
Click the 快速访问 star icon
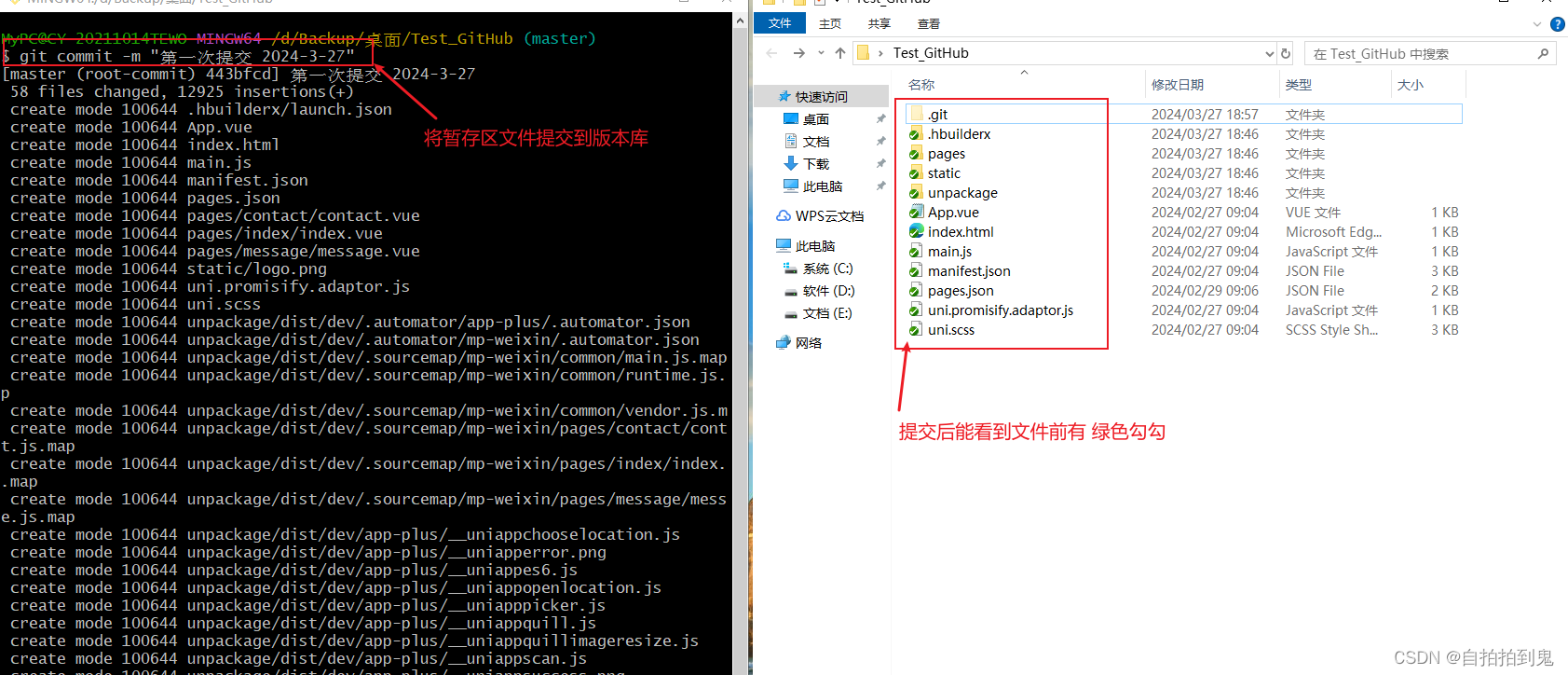[784, 96]
